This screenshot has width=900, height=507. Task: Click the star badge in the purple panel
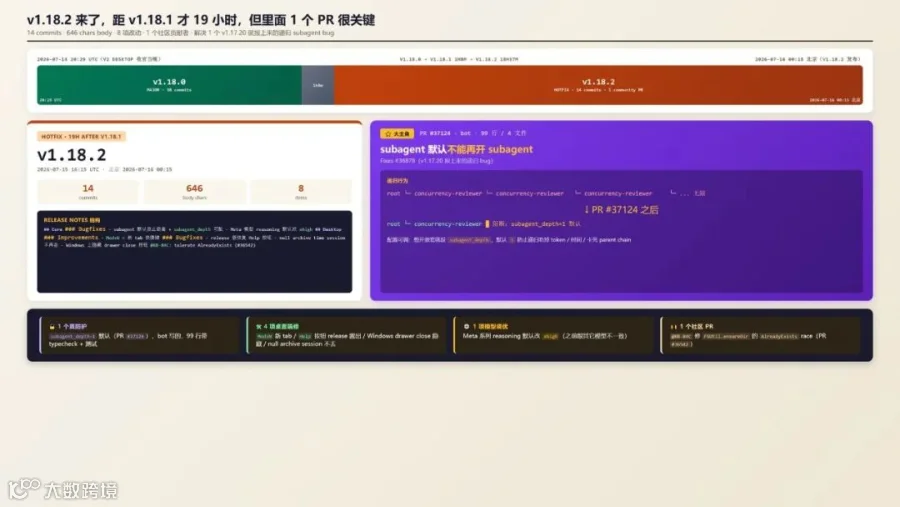tap(397, 134)
